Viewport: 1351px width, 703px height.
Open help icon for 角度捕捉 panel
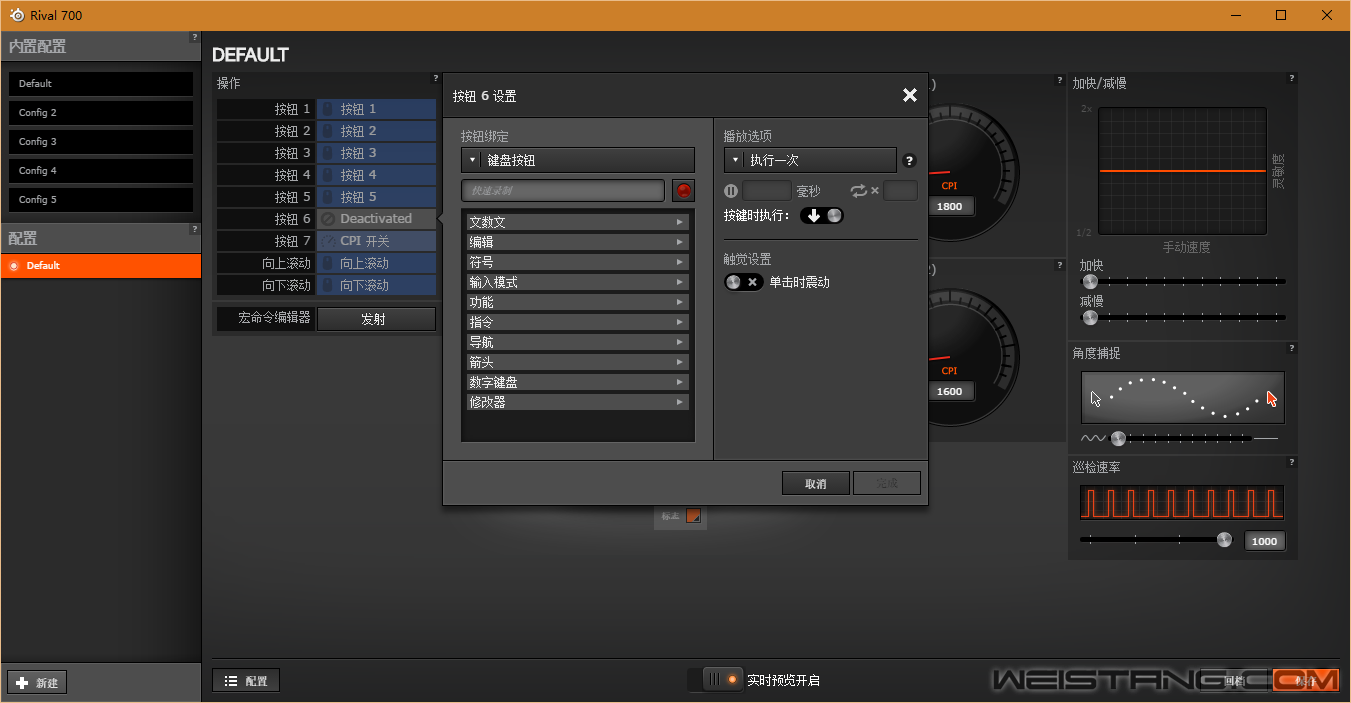1292,348
